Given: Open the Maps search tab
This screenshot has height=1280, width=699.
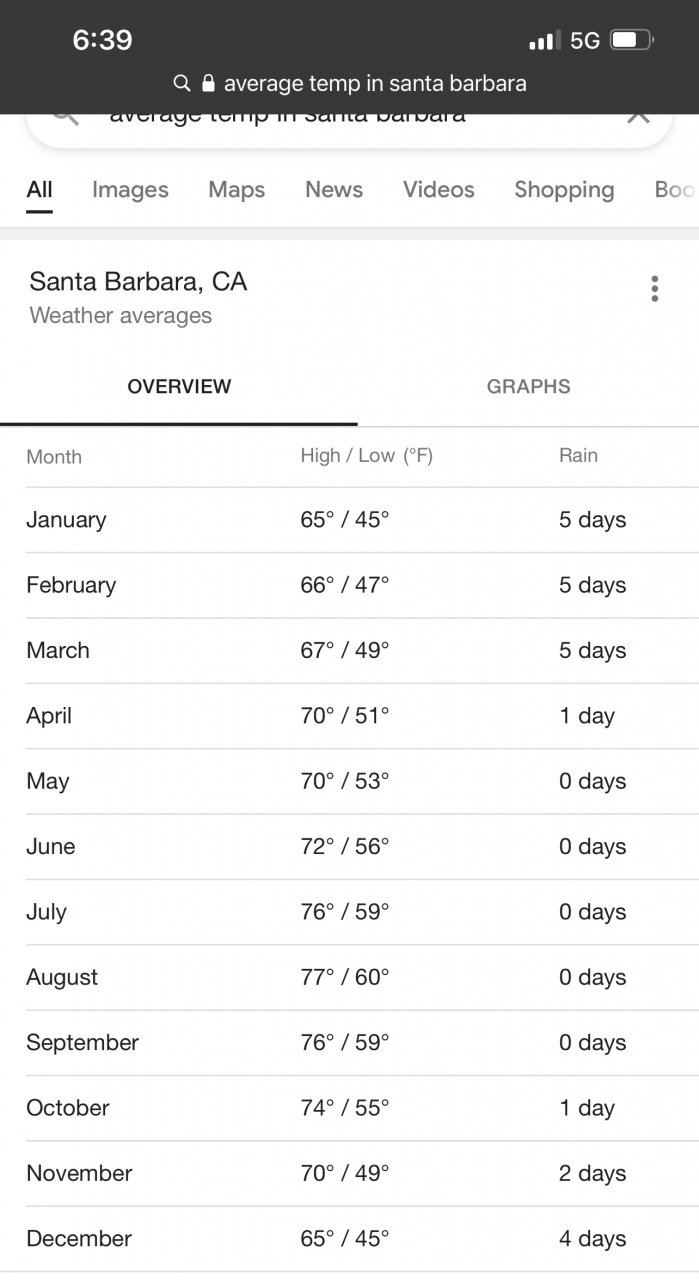Looking at the screenshot, I should point(236,190).
